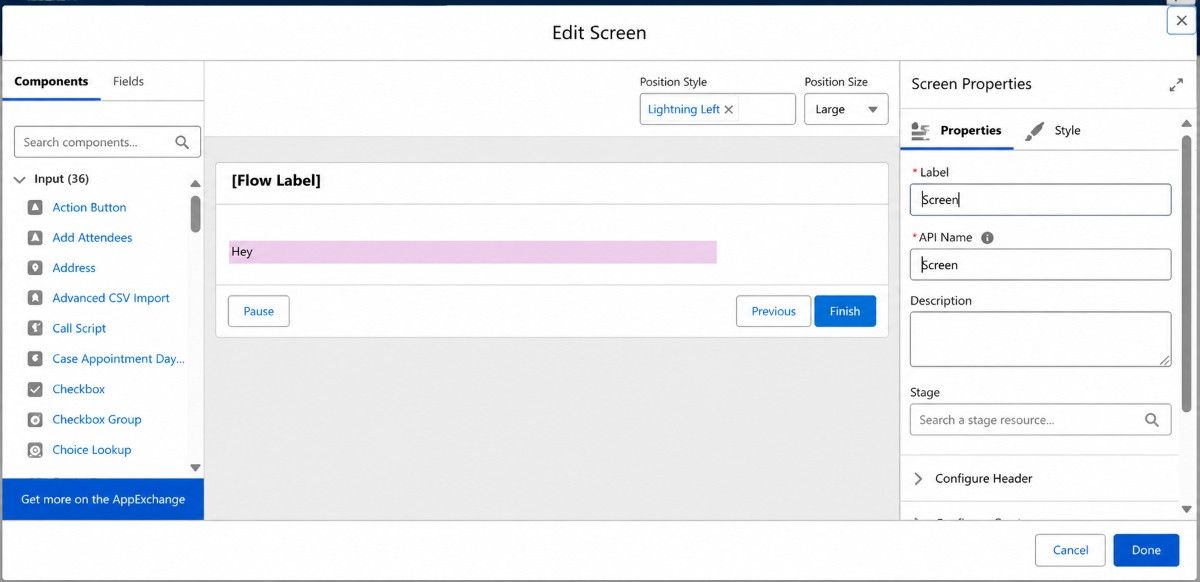
Task: Remove the Lightning Left pill with its X
Action: pyautogui.click(x=729, y=110)
